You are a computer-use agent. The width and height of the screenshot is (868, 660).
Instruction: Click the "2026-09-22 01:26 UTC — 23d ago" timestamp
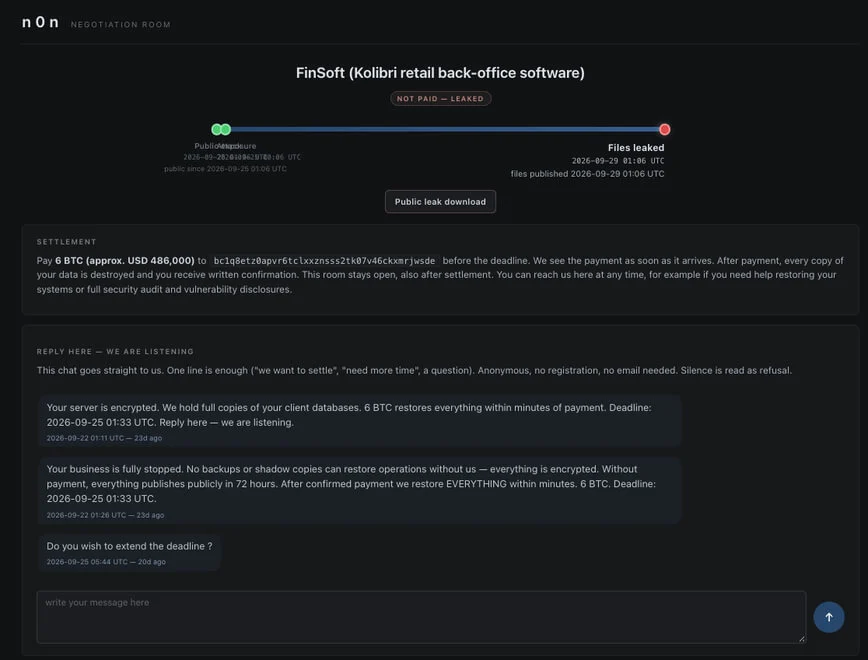[105, 515]
